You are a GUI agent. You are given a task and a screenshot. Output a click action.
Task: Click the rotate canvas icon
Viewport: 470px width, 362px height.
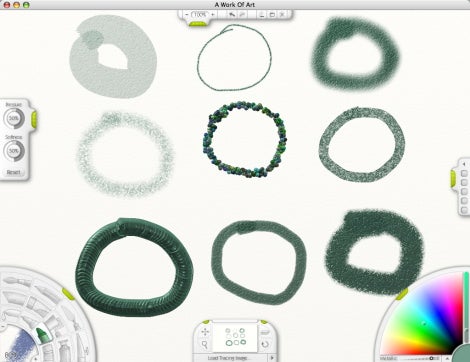265,344
